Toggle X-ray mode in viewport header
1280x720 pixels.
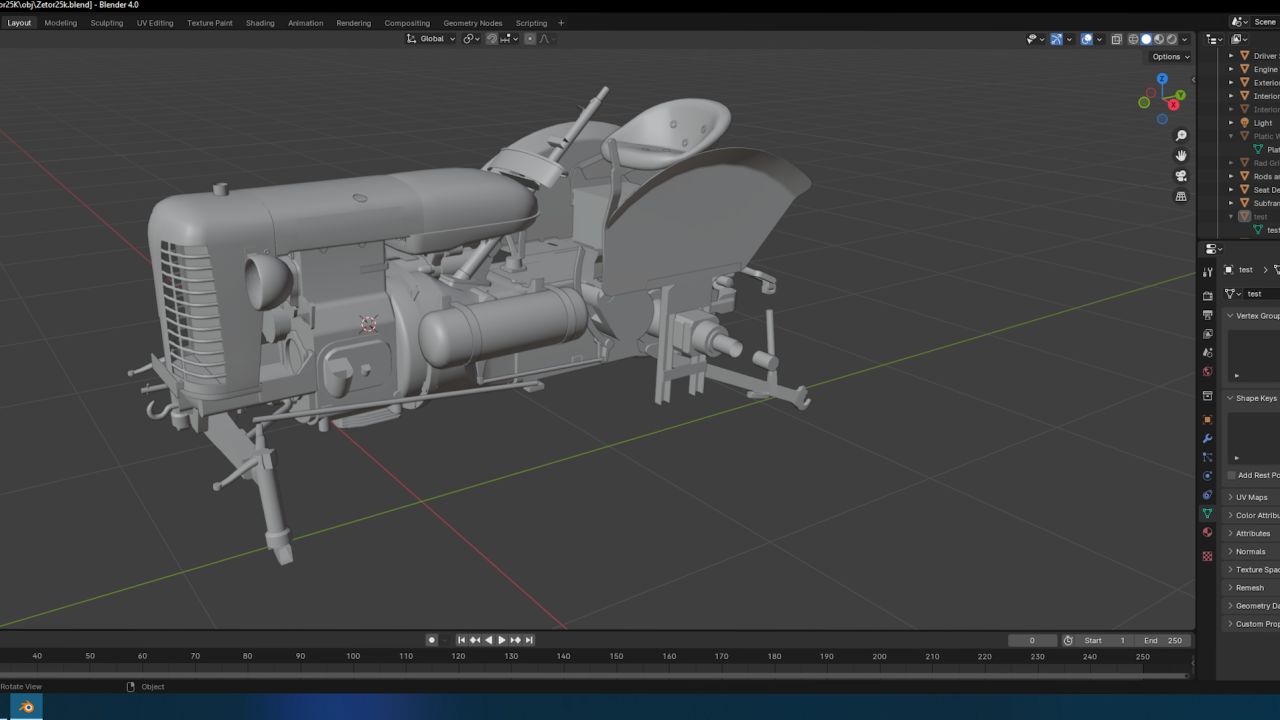(1117, 39)
